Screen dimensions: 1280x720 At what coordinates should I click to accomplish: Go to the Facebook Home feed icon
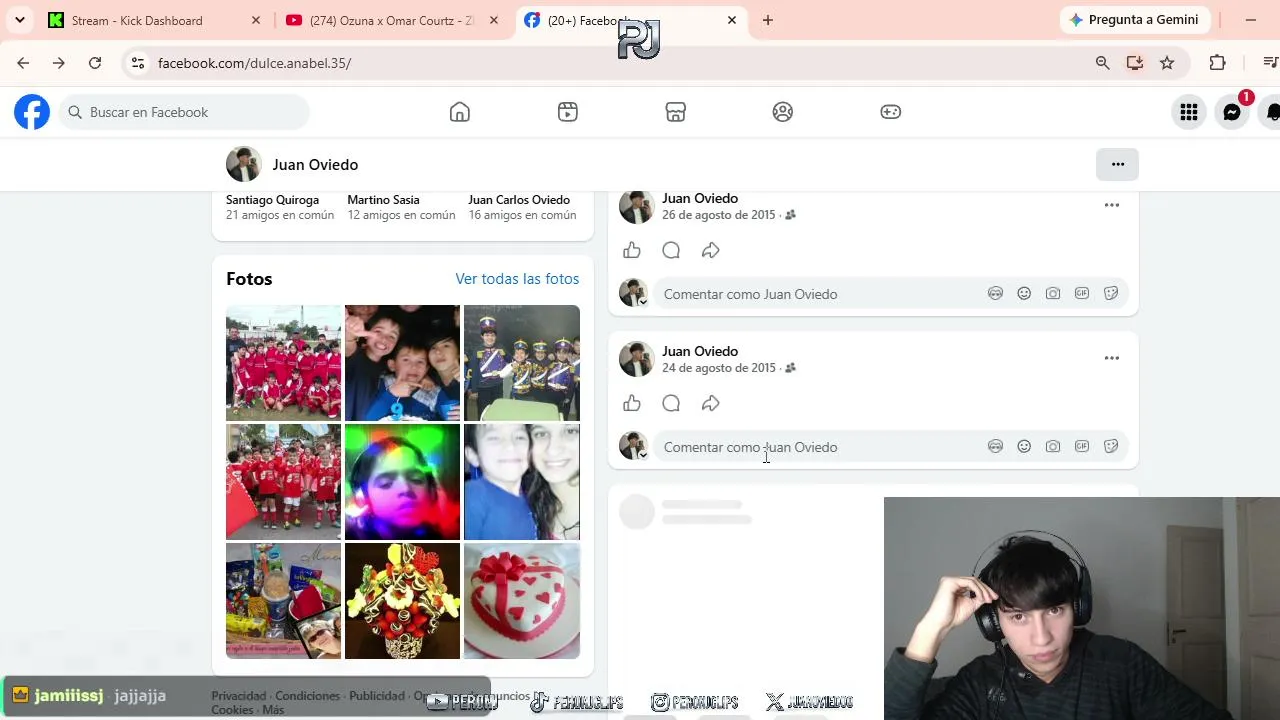[460, 112]
